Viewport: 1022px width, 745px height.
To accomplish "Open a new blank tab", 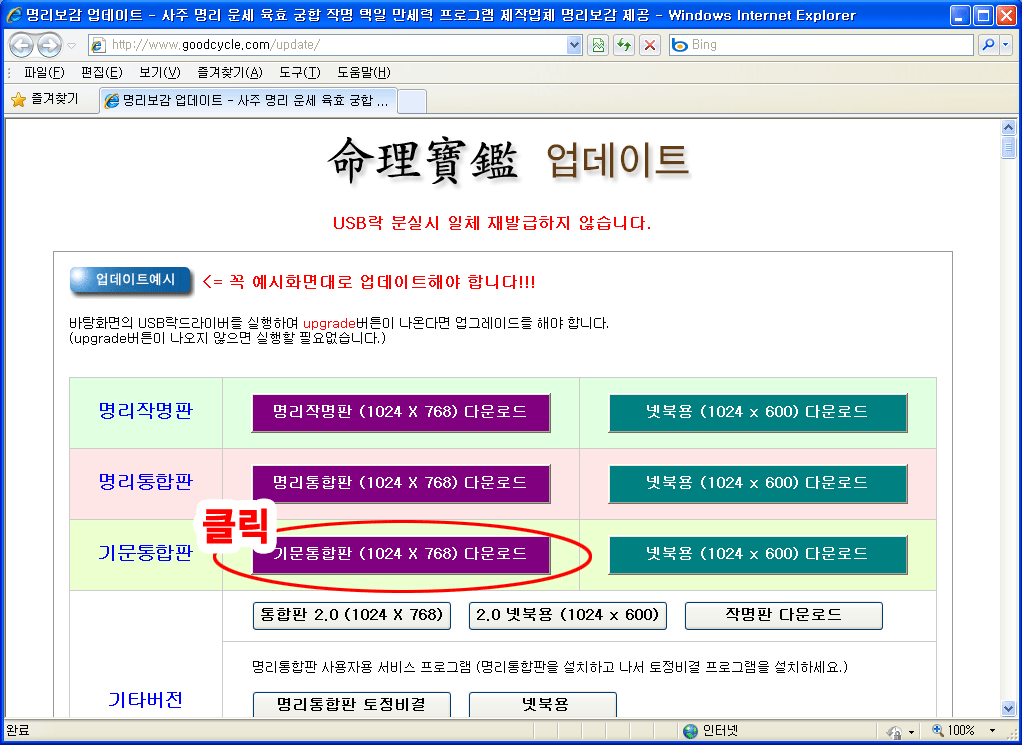I will (412, 102).
